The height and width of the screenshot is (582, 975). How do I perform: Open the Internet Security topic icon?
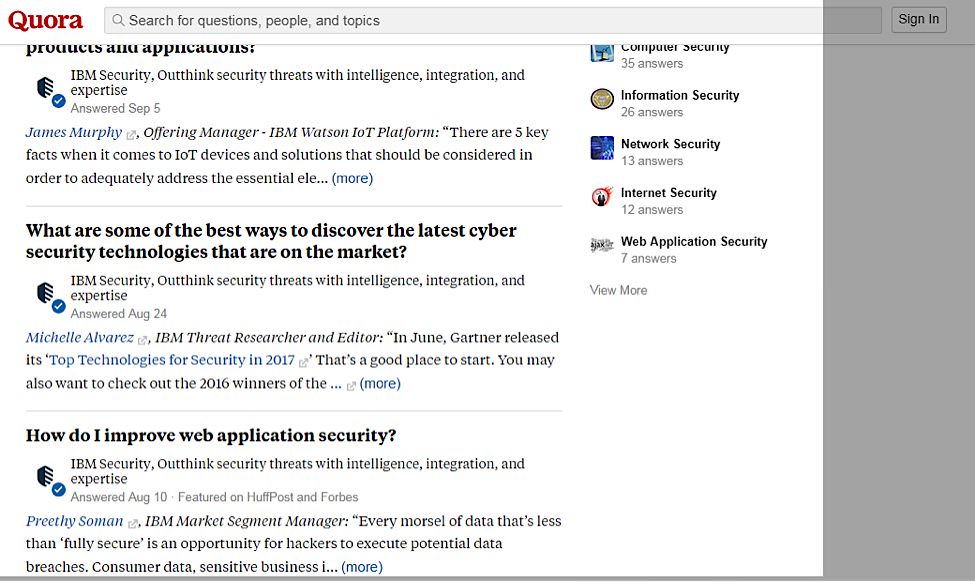[602, 196]
